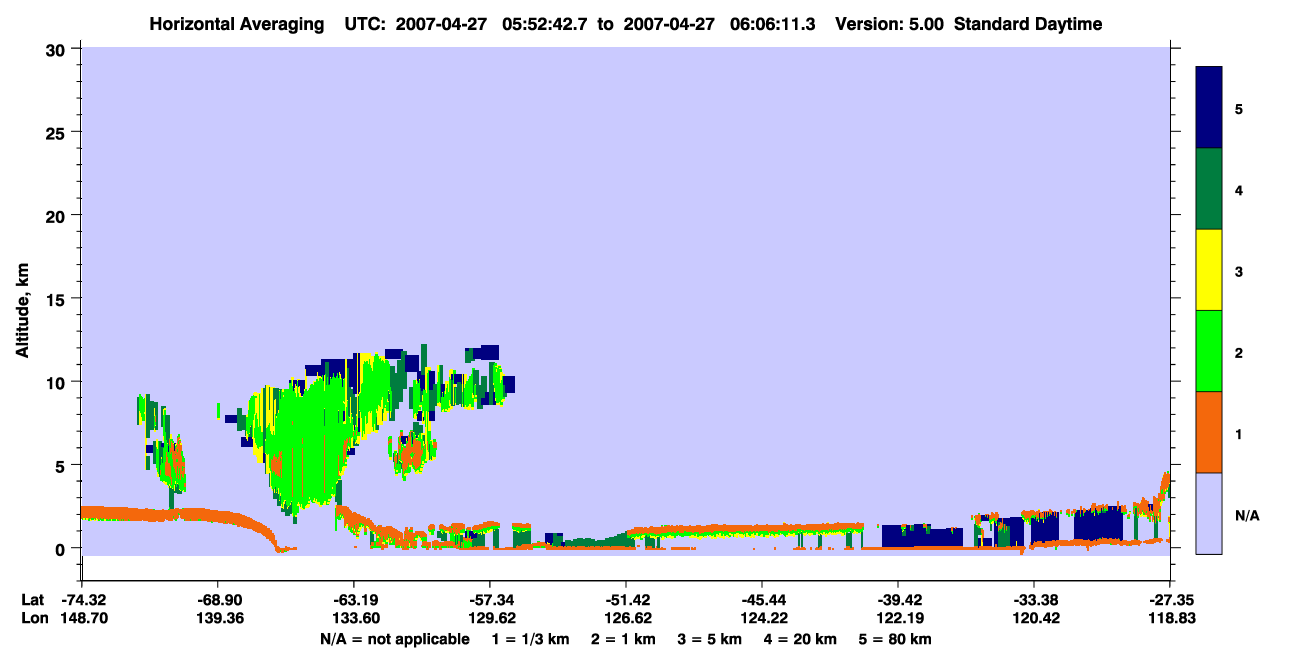Image resolution: width=1300 pixels, height=667 pixels.
Task: Click the '2 = 1 km' legend text
Action: pos(625,639)
